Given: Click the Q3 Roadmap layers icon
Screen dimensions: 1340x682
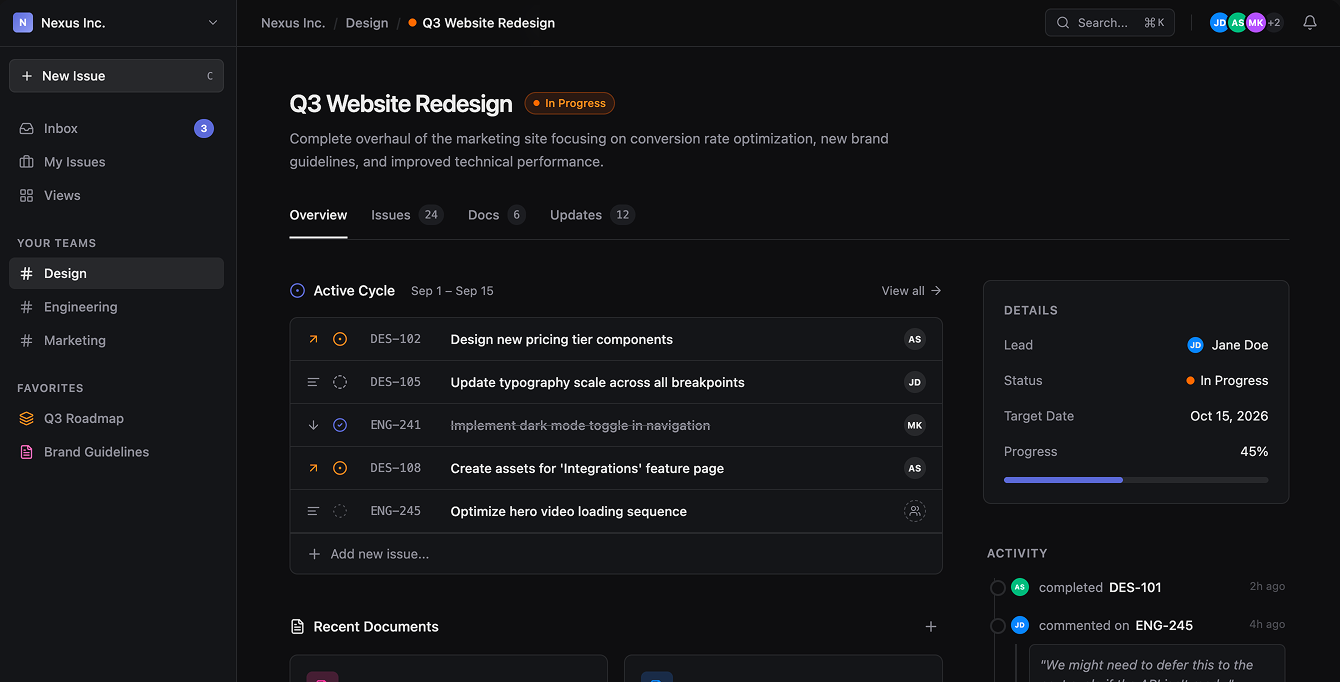Looking at the screenshot, I should point(27,418).
